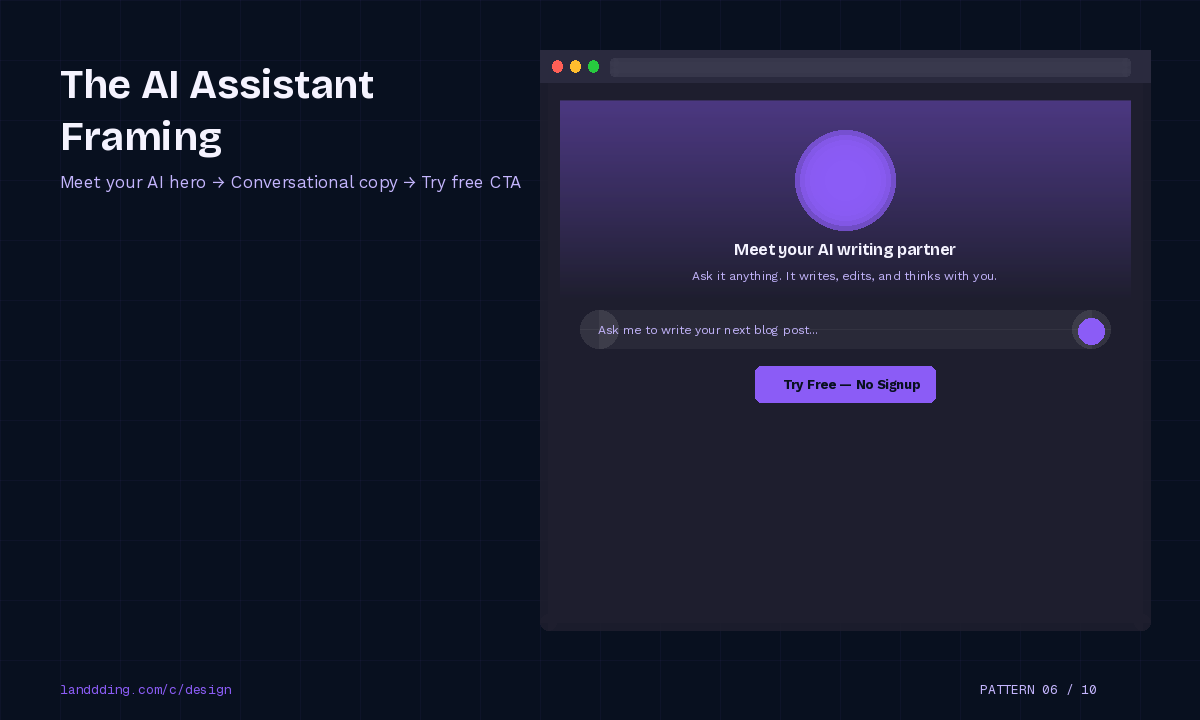Select the Meet your AI hero breadcrumb

pyautogui.click(x=133, y=182)
